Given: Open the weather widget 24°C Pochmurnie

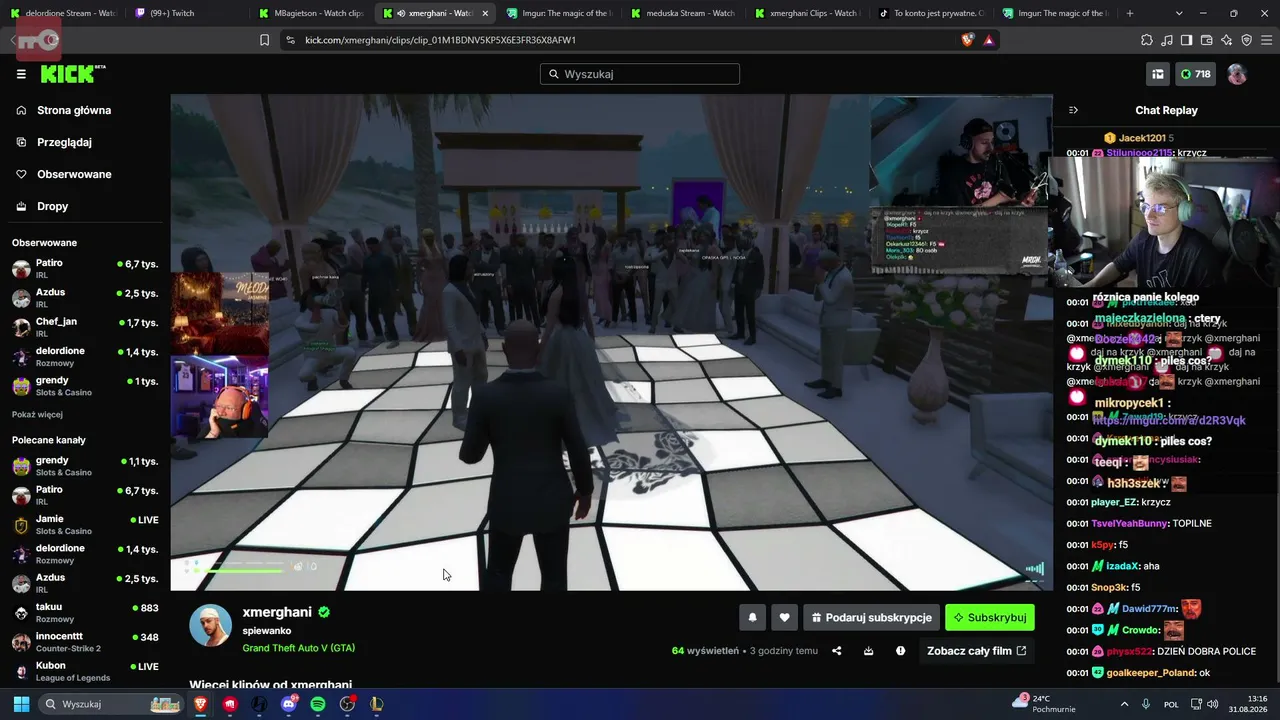Looking at the screenshot, I should [1042, 703].
